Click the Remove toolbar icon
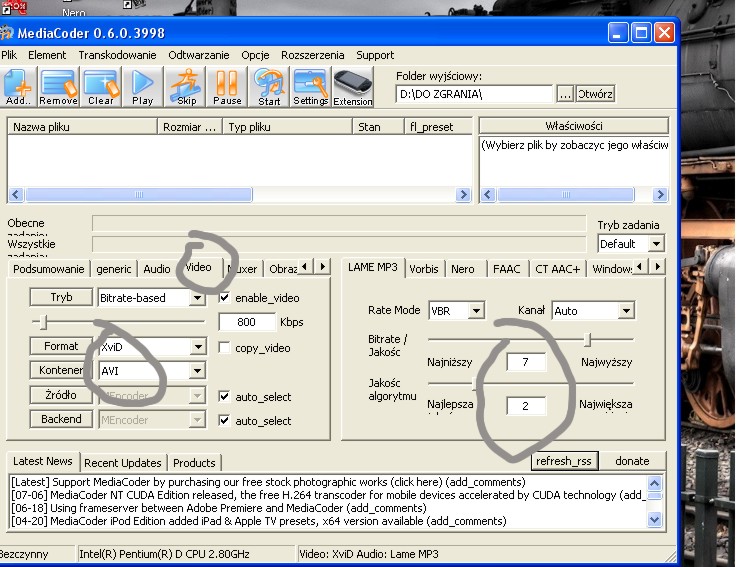The height and width of the screenshot is (567, 756). click(58, 87)
